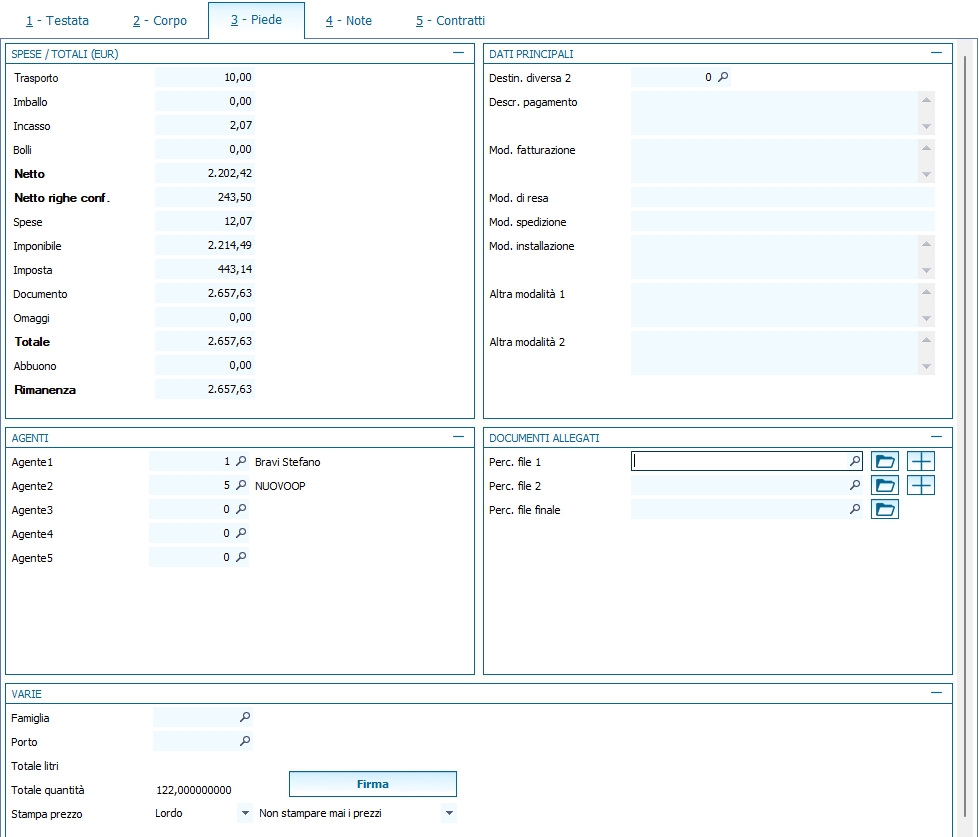Expand the 'Non stampare mai i prezzi' dropdown
The width and height of the screenshot is (979, 837).
449,813
